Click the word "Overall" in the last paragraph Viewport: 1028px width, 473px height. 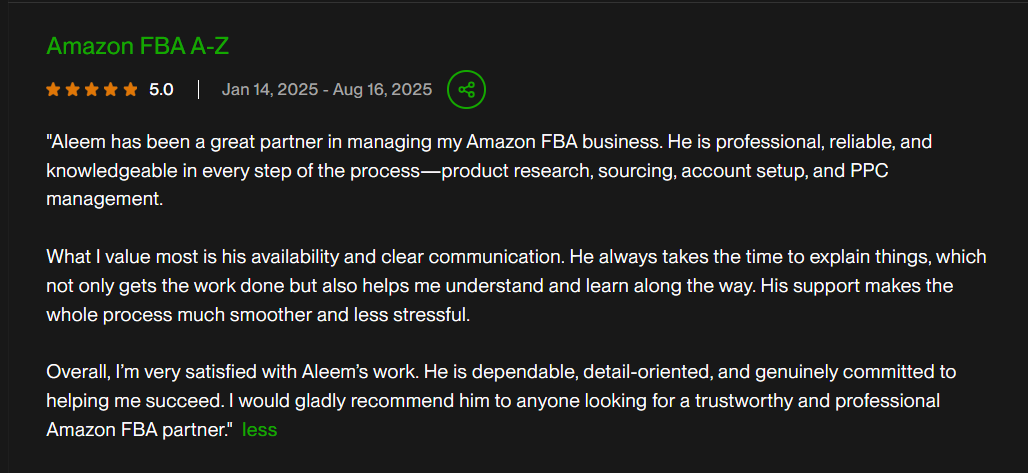77,372
